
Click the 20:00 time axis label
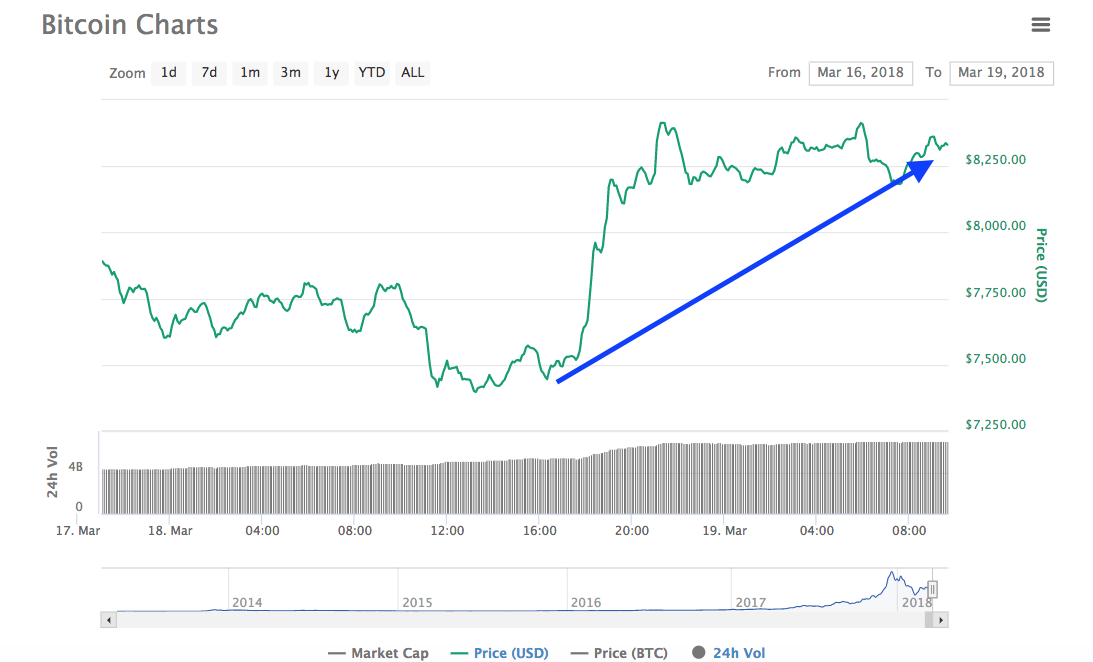coord(632,530)
